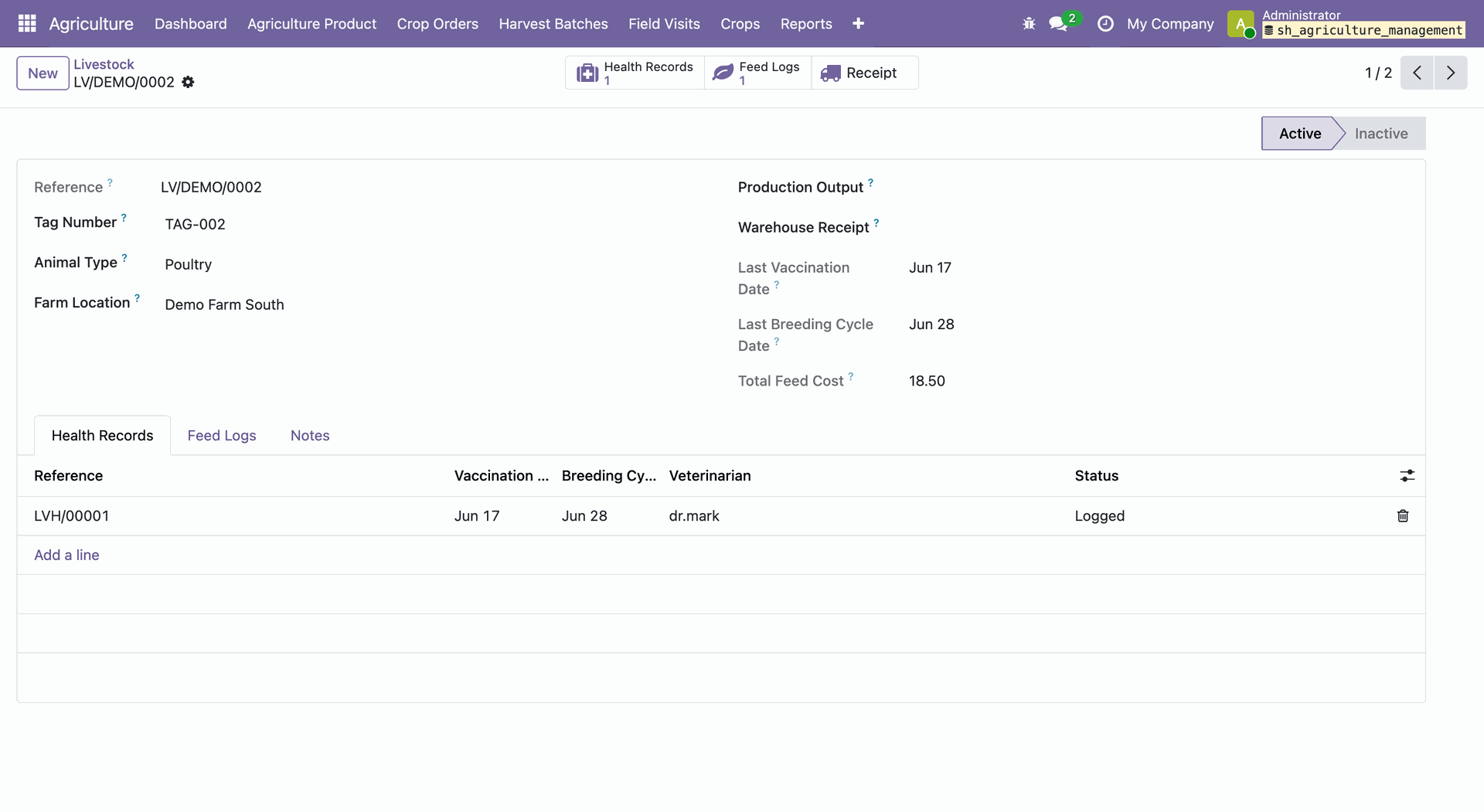
Task: Open the Agriculture Product menu
Action: pos(312,24)
